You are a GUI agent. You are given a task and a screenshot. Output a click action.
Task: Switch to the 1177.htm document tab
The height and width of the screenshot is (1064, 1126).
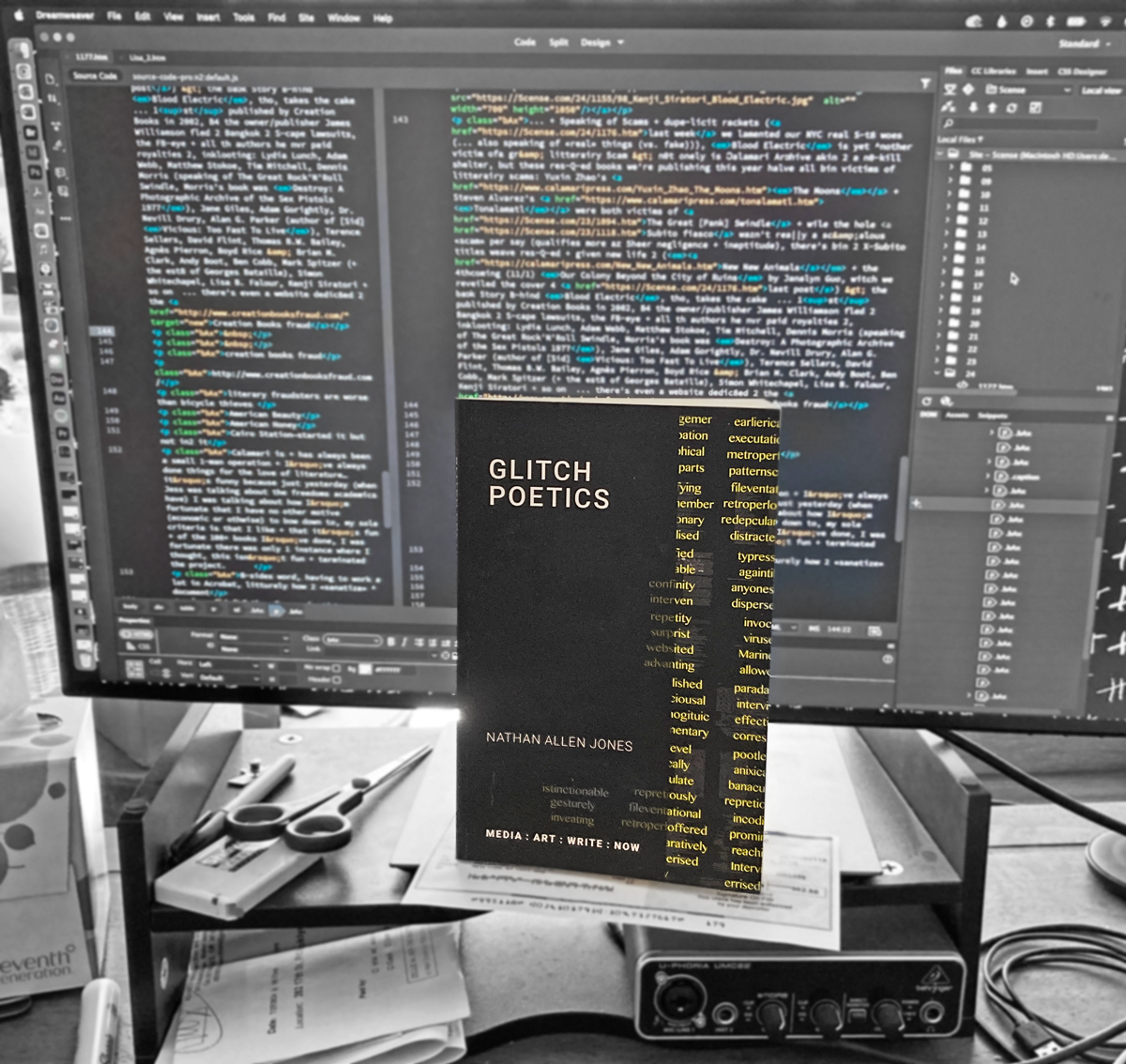pos(91,57)
